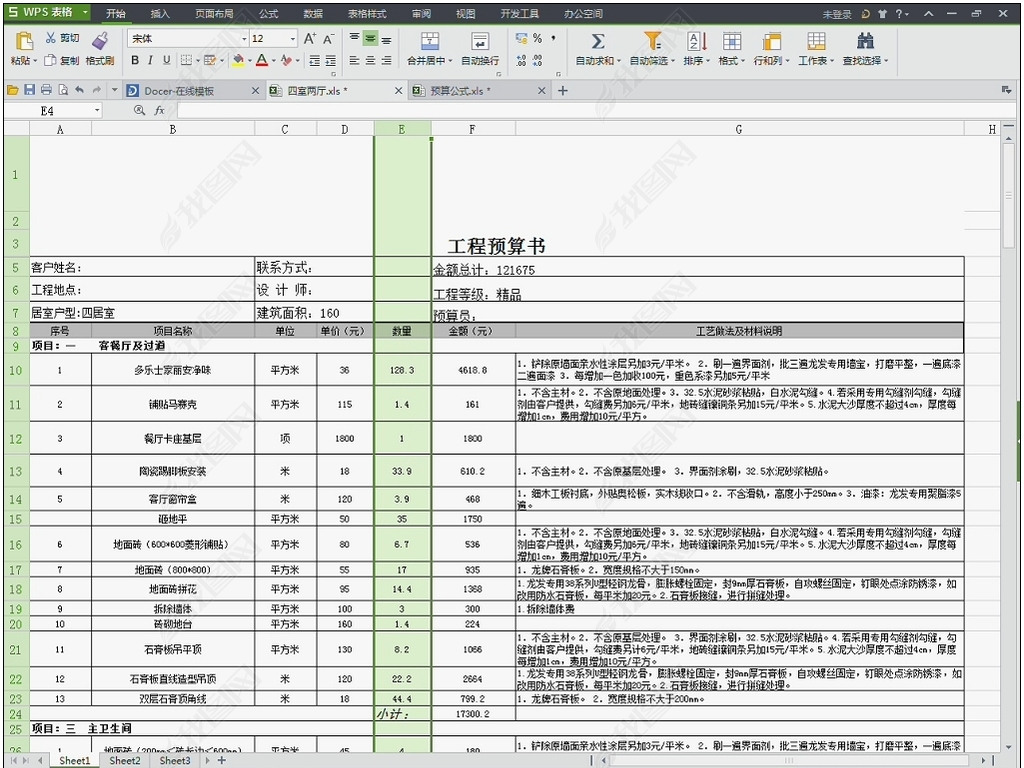
Task: Toggle underline formatting
Action: tap(167, 60)
